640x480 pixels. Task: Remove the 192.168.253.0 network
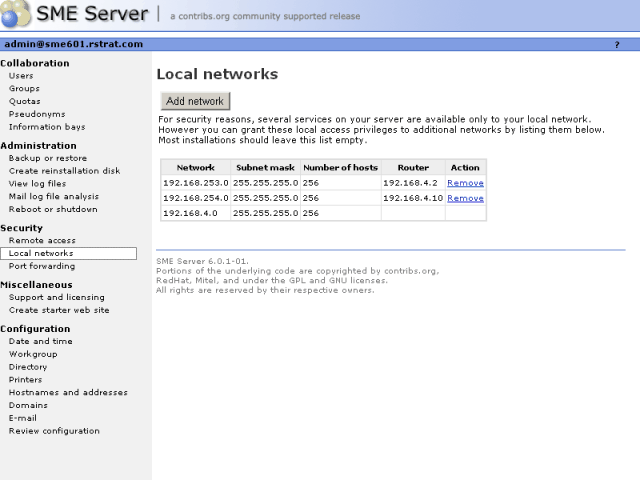(x=465, y=183)
